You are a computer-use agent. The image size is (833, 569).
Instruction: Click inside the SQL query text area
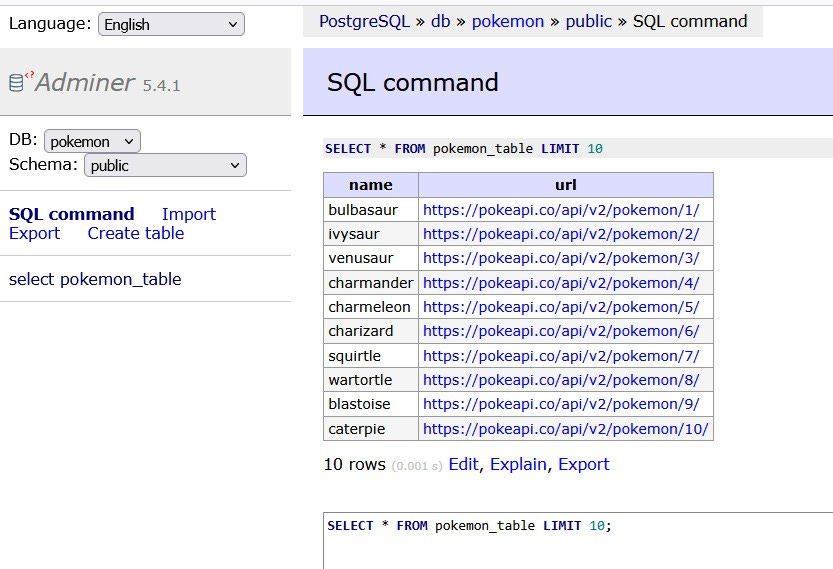click(x=578, y=541)
